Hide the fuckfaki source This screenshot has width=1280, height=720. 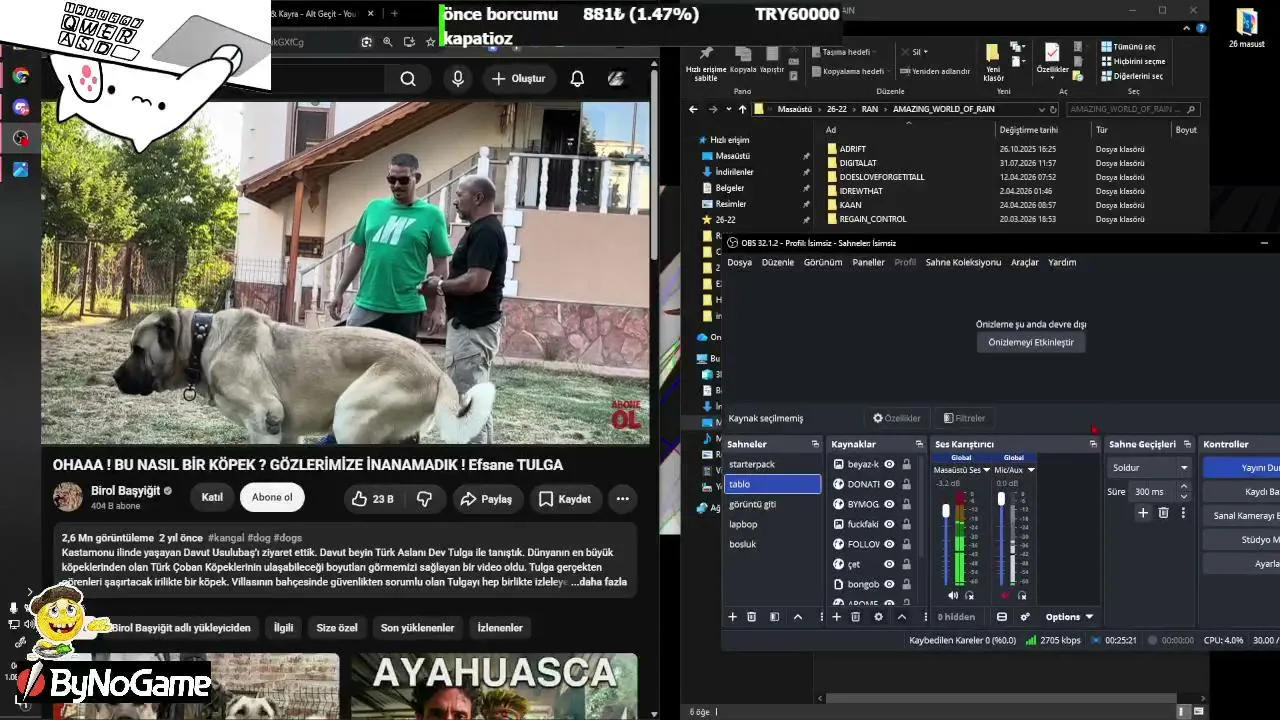pos(889,524)
